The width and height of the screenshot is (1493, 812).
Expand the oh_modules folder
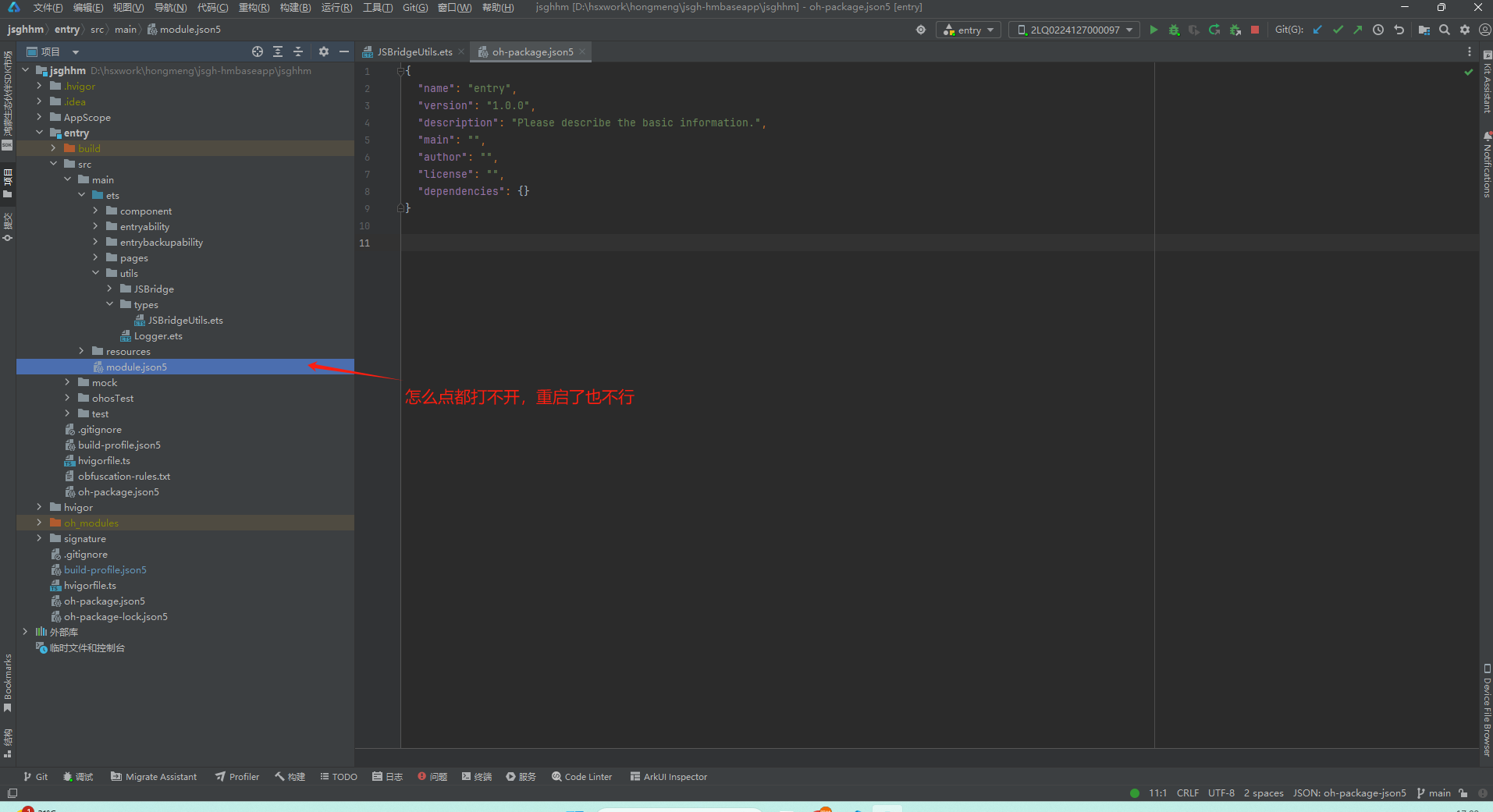point(40,523)
